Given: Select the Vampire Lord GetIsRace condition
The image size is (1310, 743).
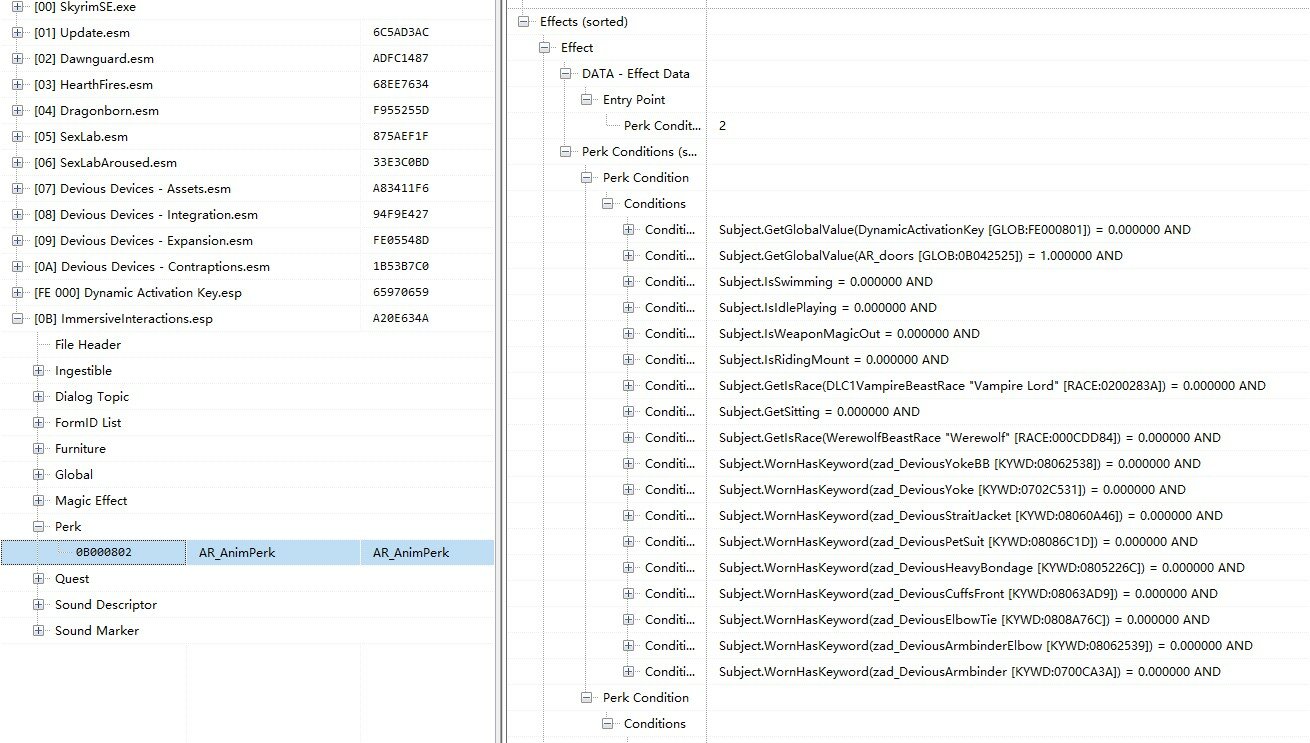Looking at the screenshot, I should point(992,386).
